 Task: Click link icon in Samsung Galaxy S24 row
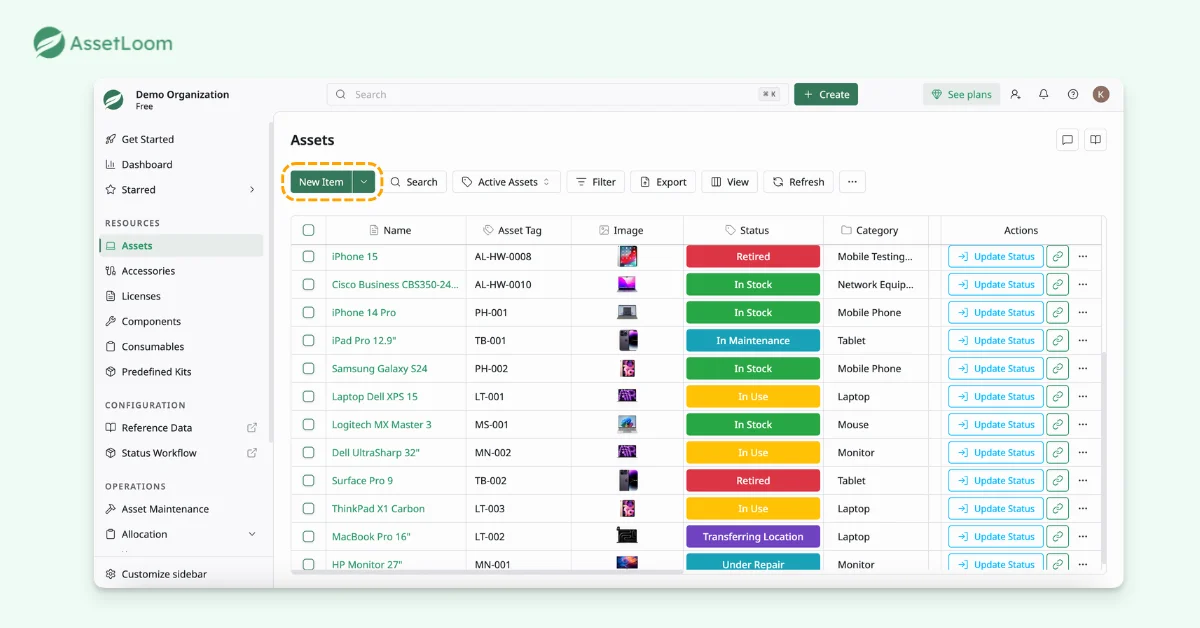click(1058, 369)
